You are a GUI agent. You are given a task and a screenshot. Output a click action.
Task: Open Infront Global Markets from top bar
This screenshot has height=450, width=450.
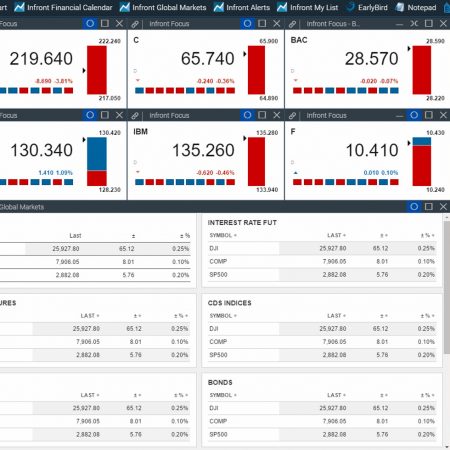163,7
